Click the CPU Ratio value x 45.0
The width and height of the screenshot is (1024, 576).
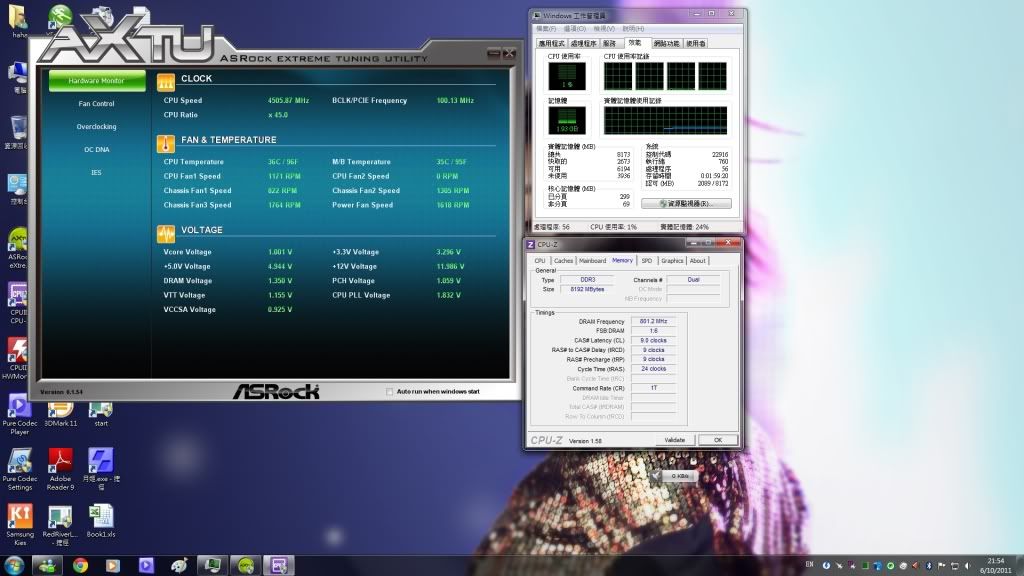[278, 115]
